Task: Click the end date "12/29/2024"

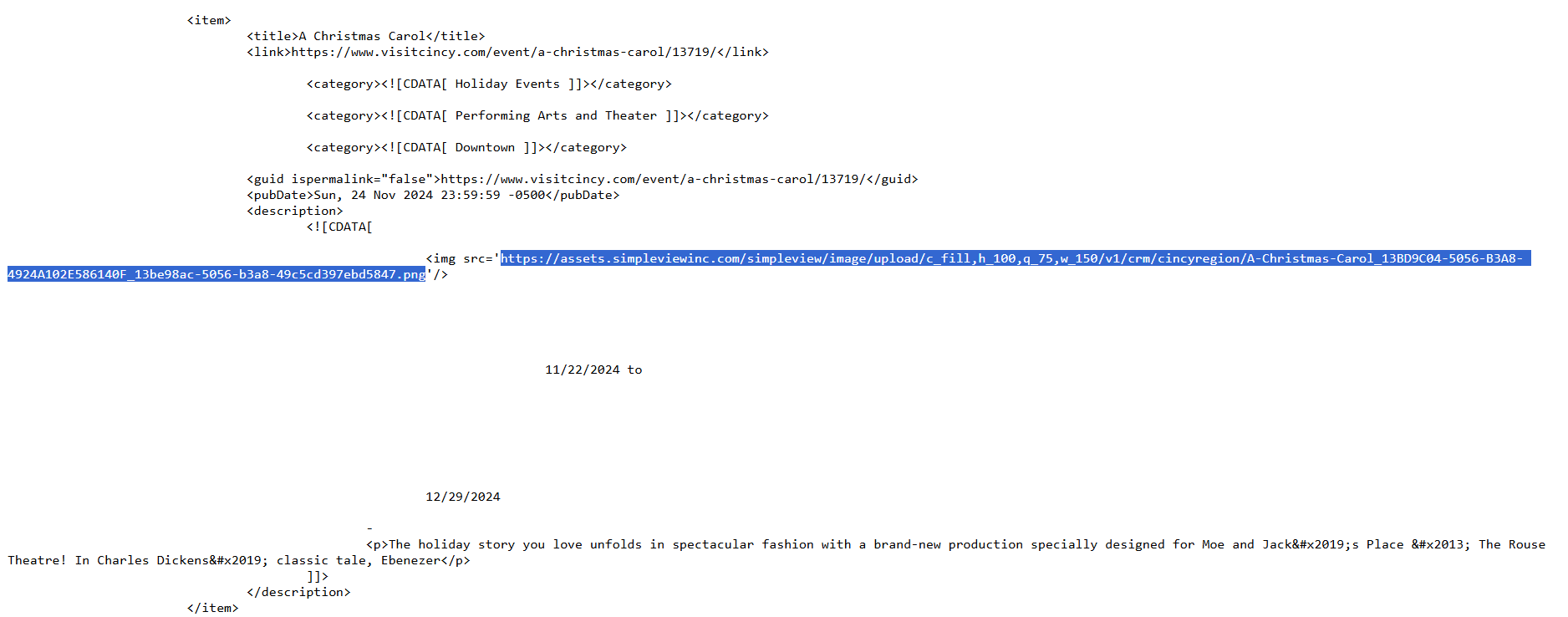Action: point(462,497)
